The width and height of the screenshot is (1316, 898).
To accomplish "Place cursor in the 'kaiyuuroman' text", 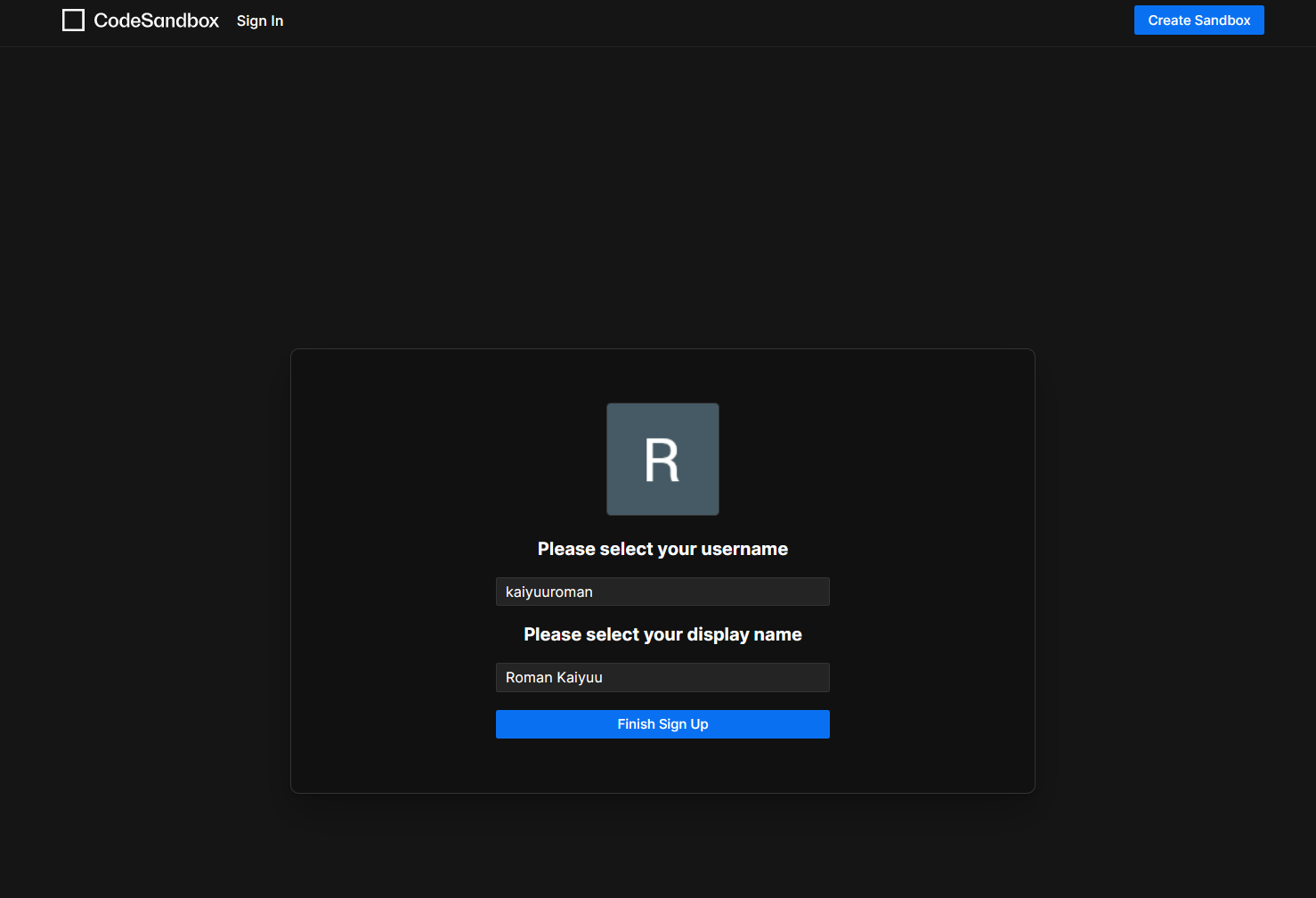I will pyautogui.click(x=549, y=592).
